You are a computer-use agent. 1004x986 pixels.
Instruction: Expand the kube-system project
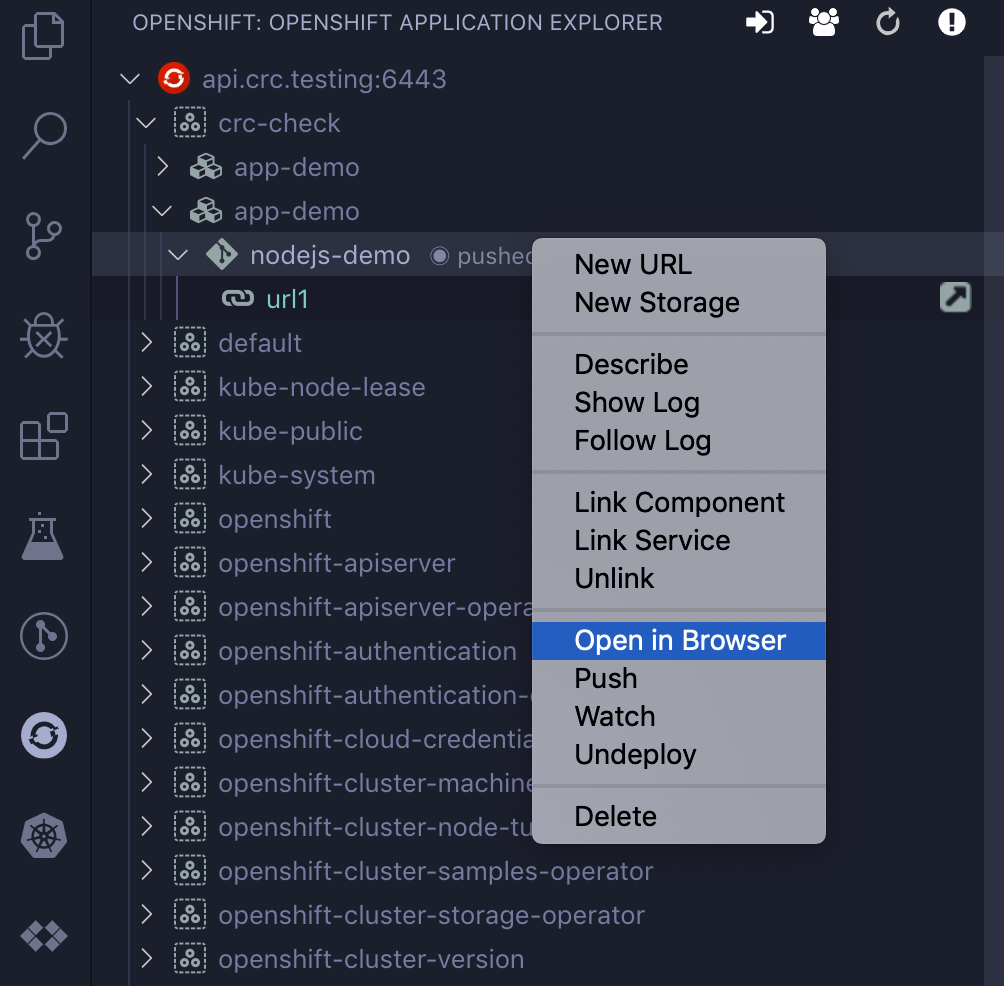146,475
